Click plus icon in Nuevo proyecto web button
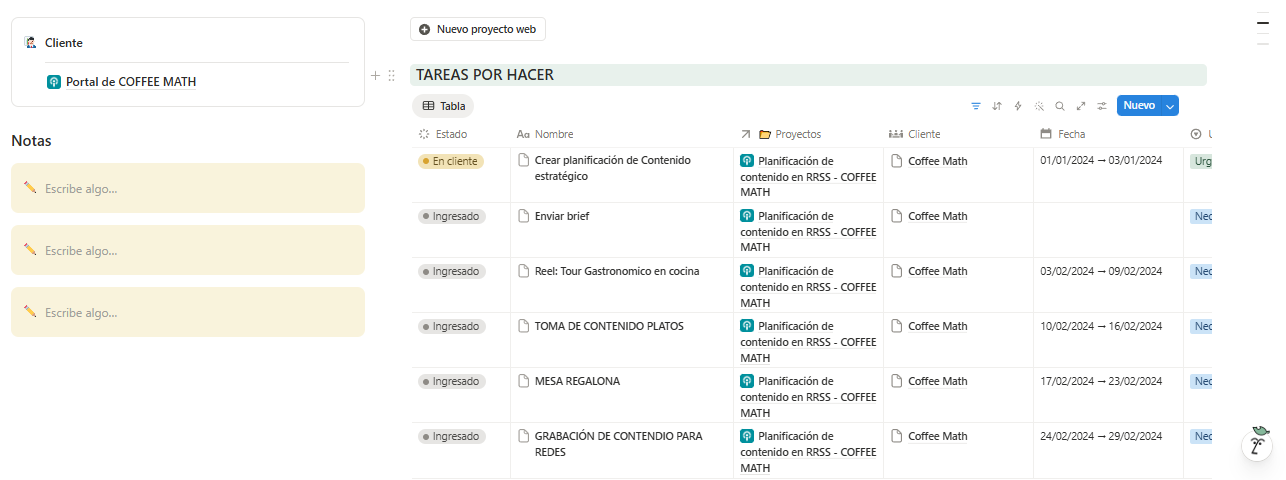This screenshot has width=1286, height=480. click(x=425, y=30)
